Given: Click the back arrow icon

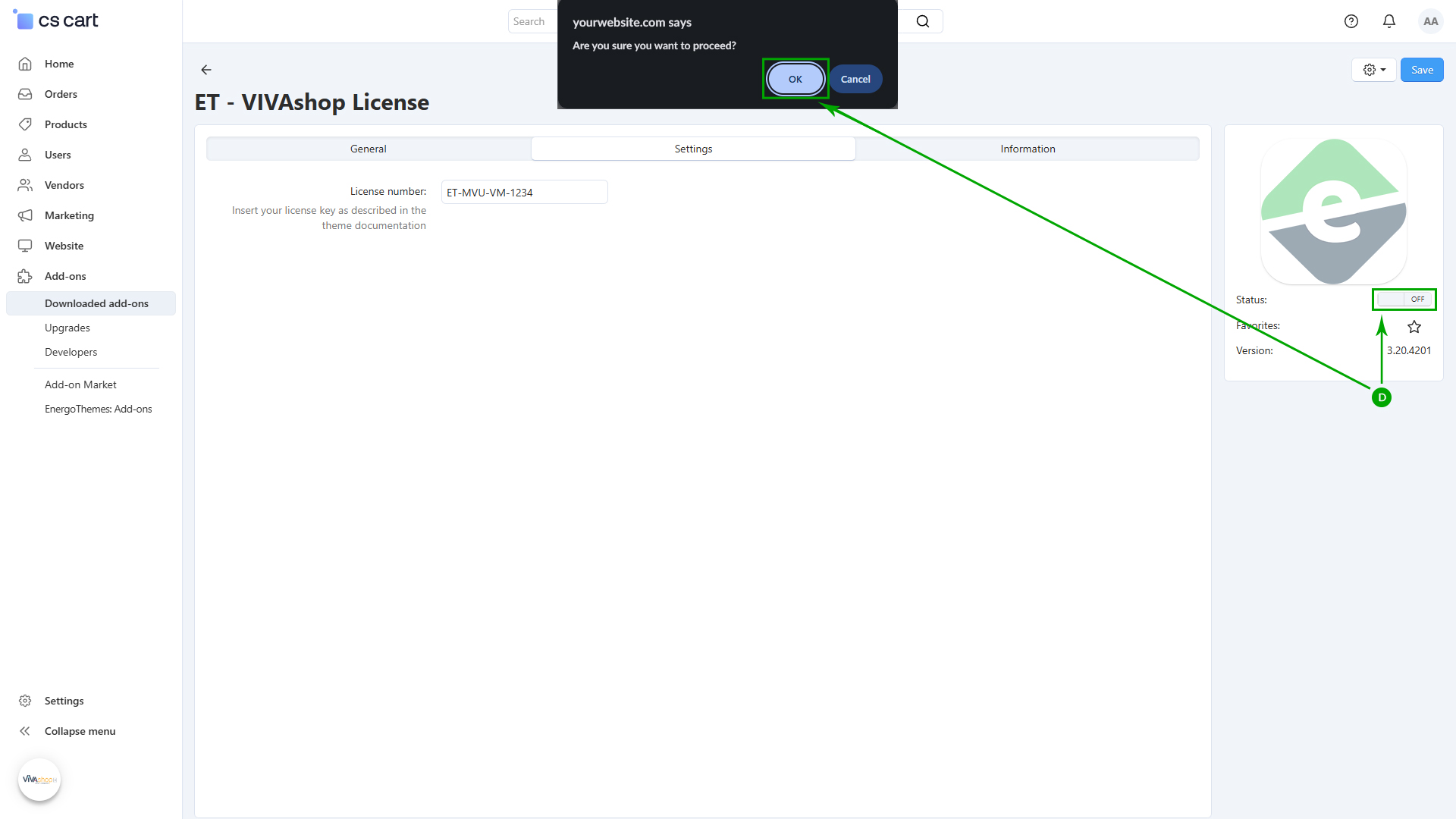Looking at the screenshot, I should (206, 70).
